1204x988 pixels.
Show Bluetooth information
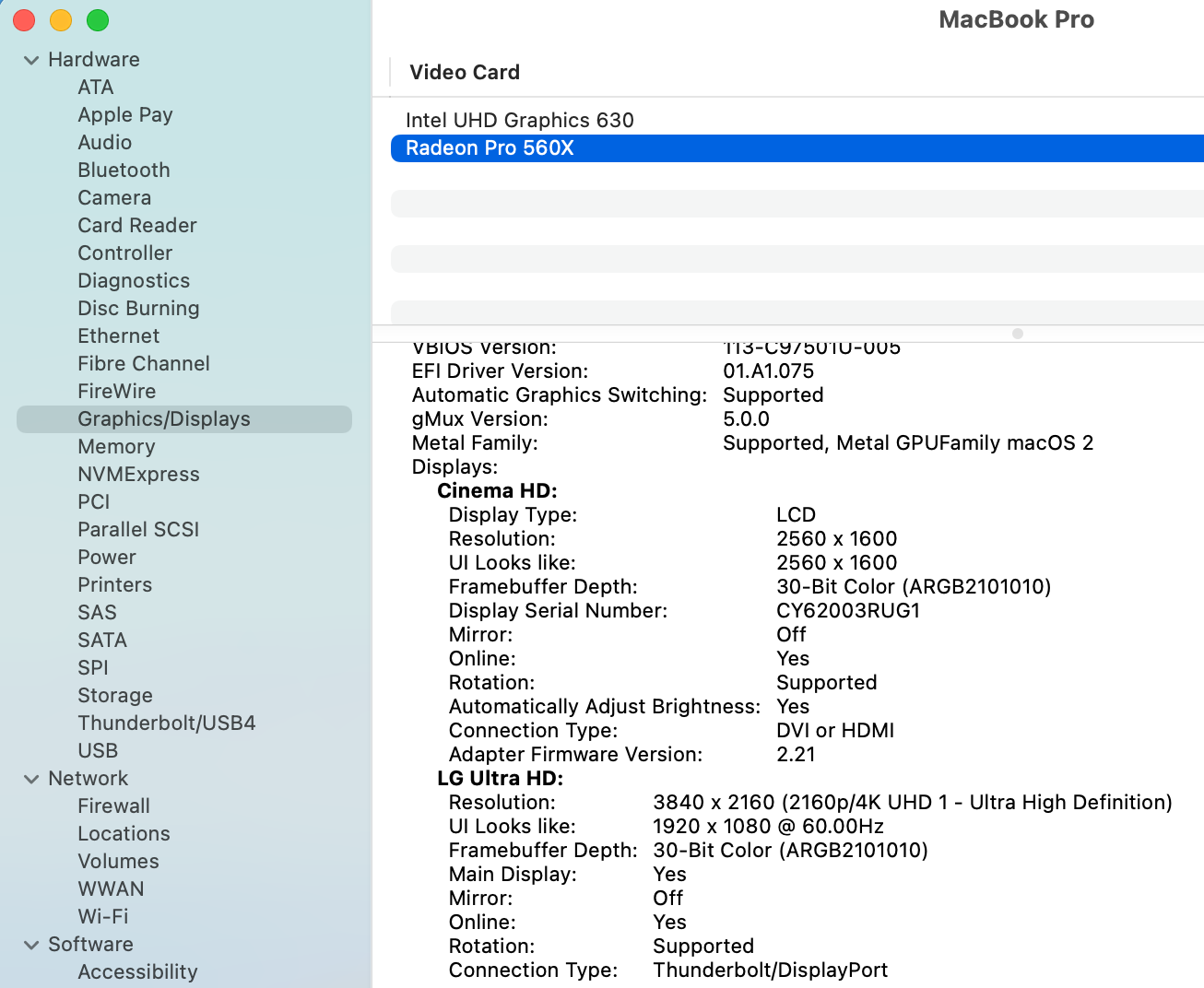124,171
